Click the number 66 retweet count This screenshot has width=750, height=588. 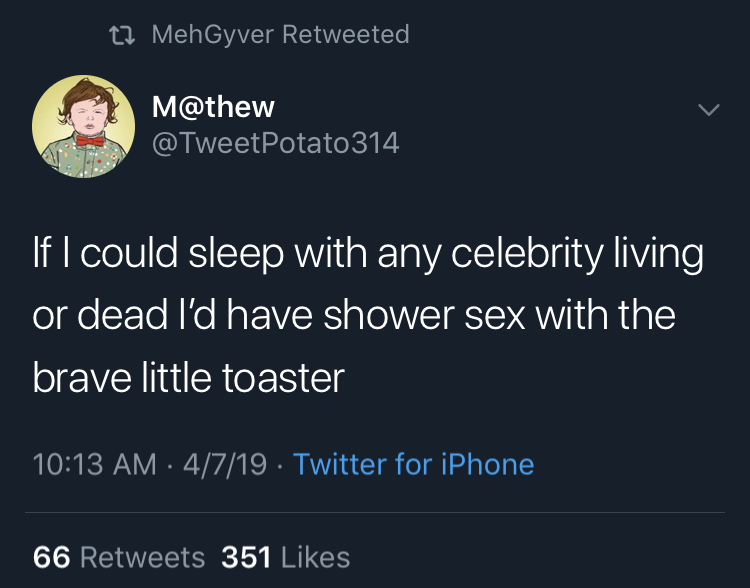tap(50, 557)
